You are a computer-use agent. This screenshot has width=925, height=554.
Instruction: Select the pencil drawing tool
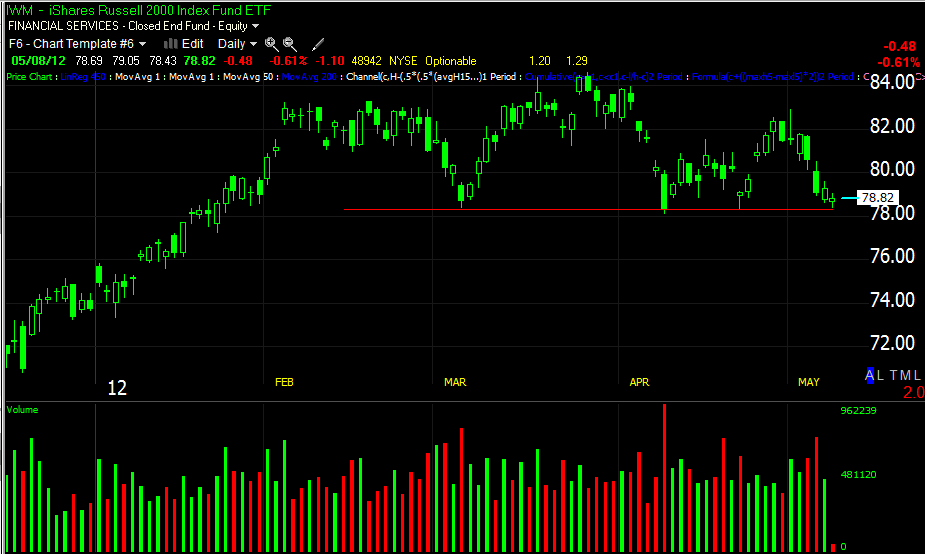[318, 44]
